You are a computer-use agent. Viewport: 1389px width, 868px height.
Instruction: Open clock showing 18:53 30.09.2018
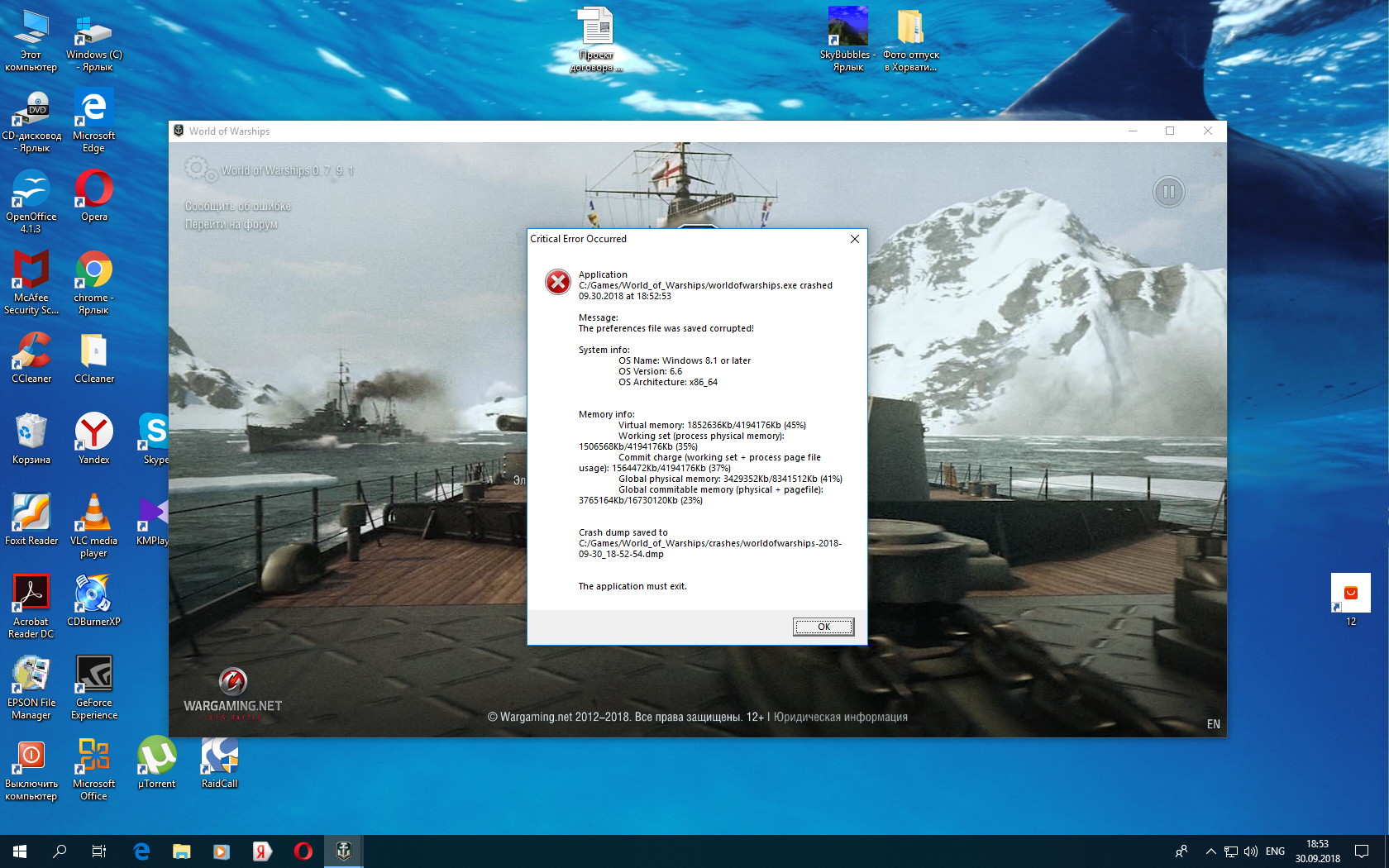click(1318, 851)
